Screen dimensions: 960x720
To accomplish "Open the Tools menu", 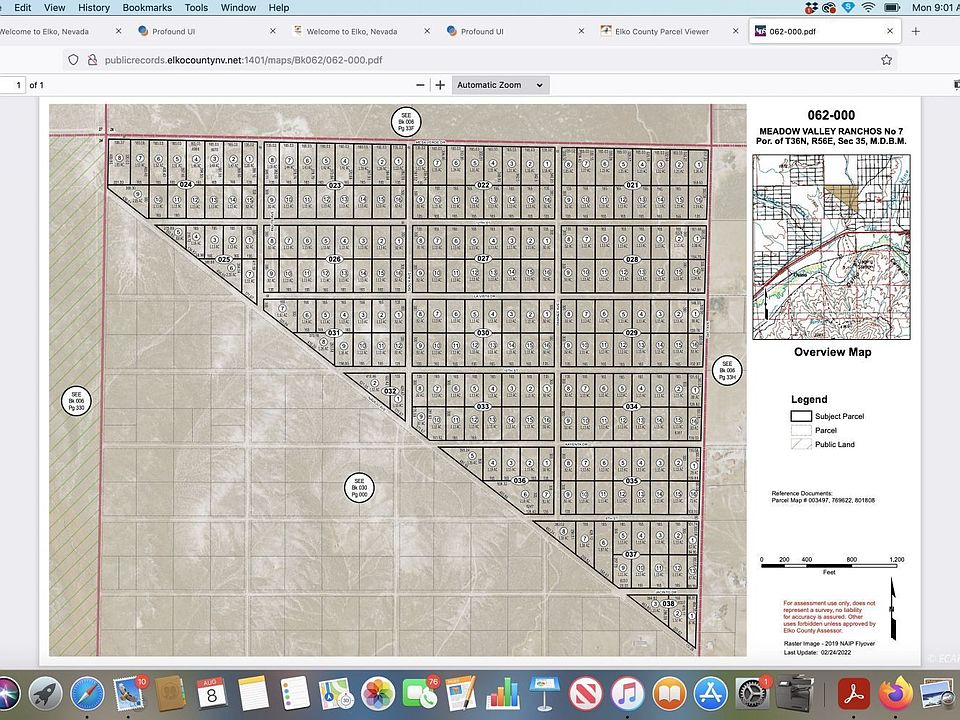I will pos(196,7).
